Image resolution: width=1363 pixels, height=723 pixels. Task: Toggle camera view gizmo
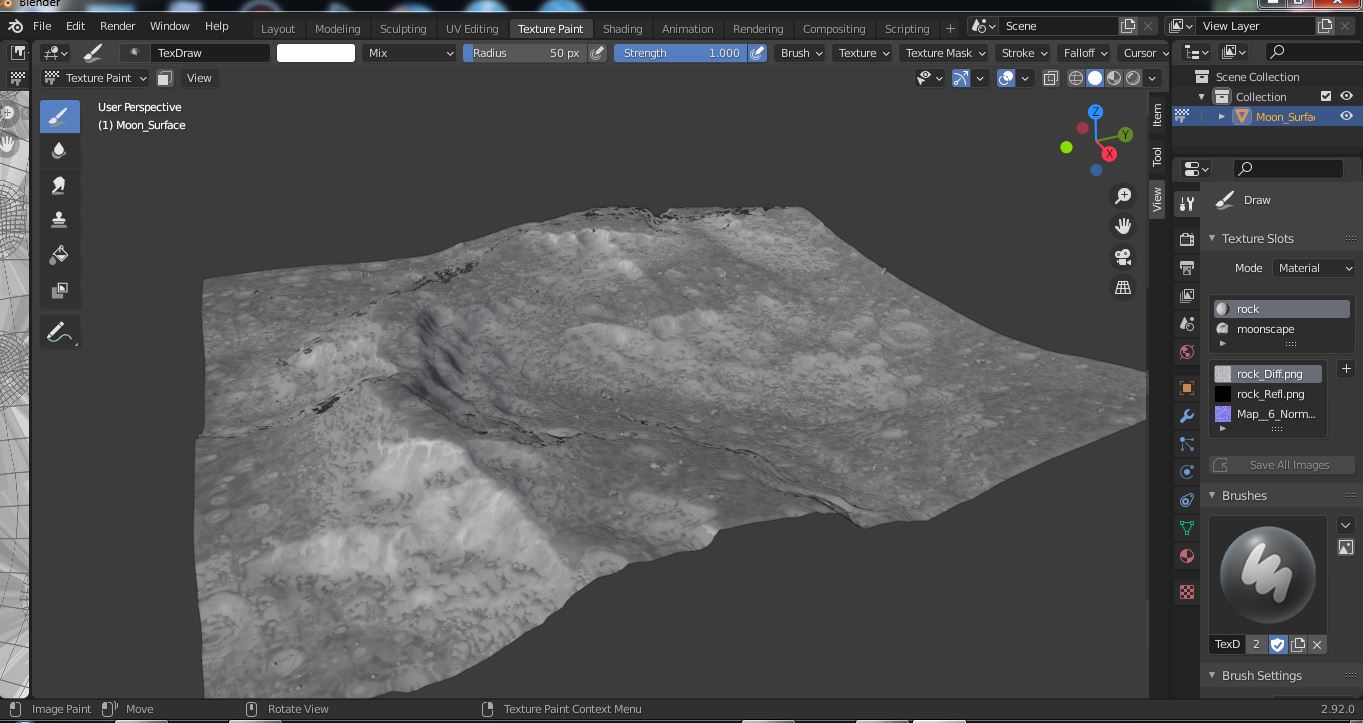(x=1123, y=257)
